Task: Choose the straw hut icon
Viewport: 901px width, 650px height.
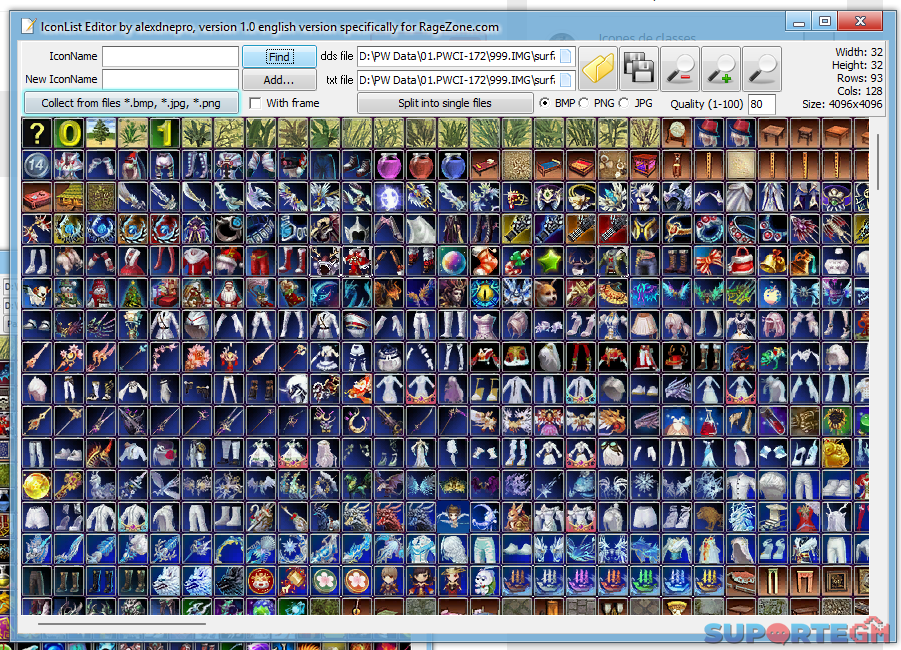Action: [x=69, y=197]
